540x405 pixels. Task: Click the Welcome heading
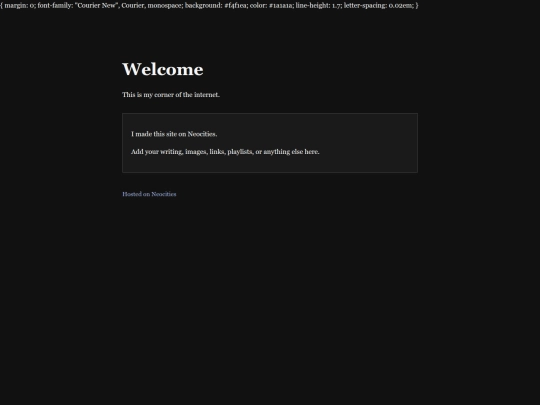(163, 70)
